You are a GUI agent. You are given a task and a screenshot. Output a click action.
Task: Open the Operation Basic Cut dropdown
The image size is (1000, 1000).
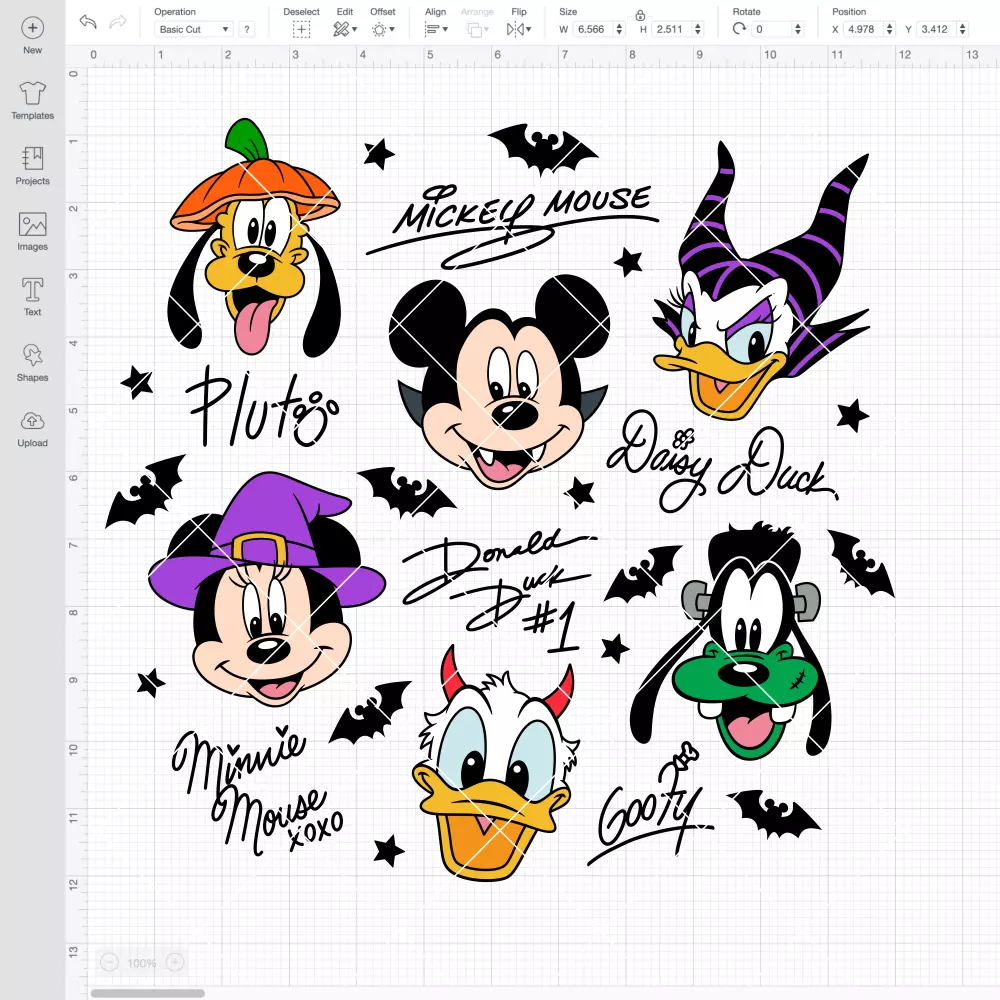pyautogui.click(x=193, y=29)
